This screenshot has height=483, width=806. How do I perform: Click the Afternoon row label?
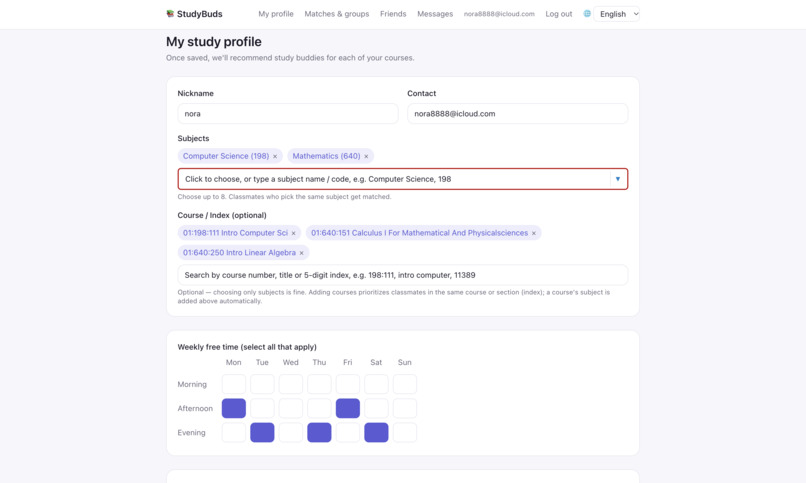[x=195, y=408]
